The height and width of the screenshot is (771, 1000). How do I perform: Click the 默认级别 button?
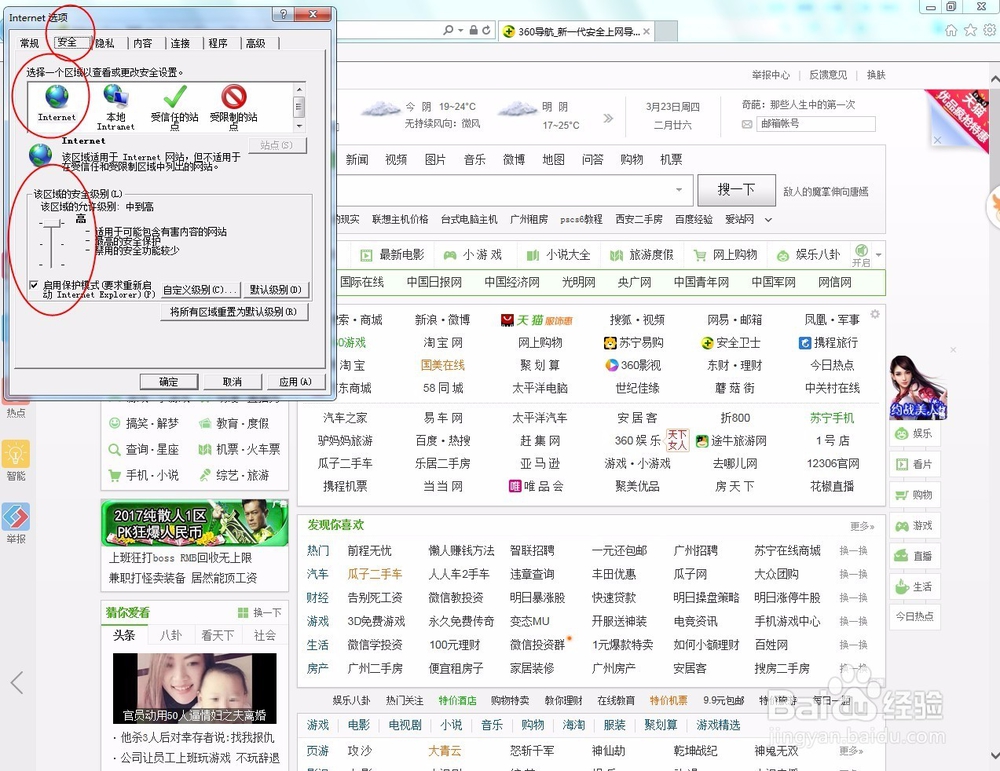pos(276,290)
